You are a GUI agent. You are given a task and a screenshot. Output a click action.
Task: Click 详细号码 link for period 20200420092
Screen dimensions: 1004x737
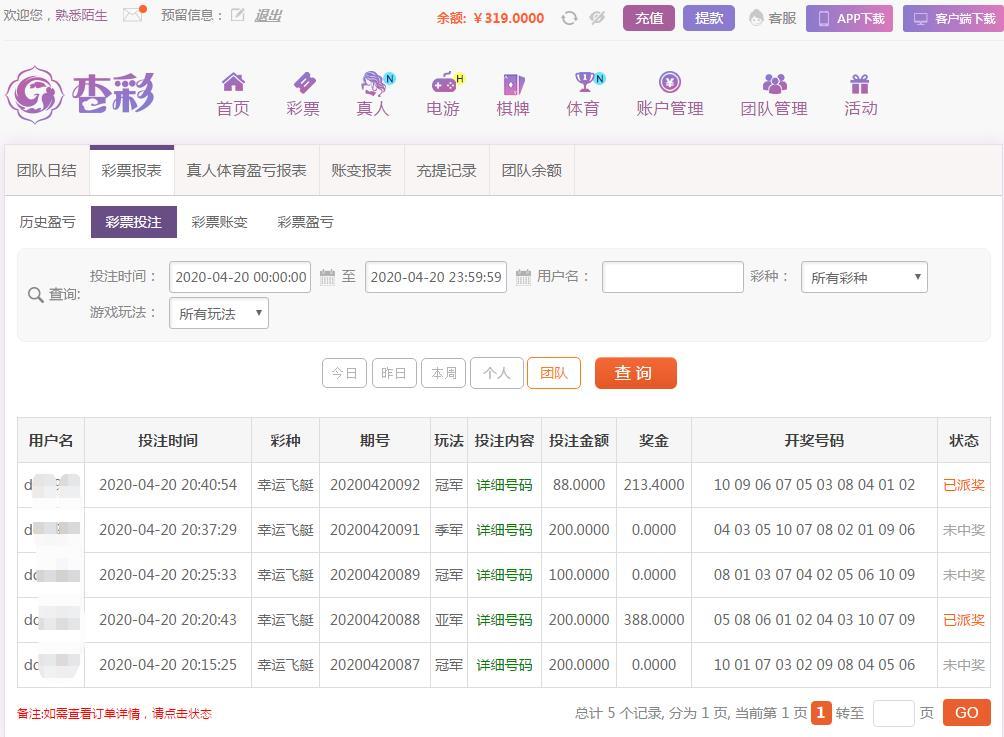pyautogui.click(x=504, y=485)
